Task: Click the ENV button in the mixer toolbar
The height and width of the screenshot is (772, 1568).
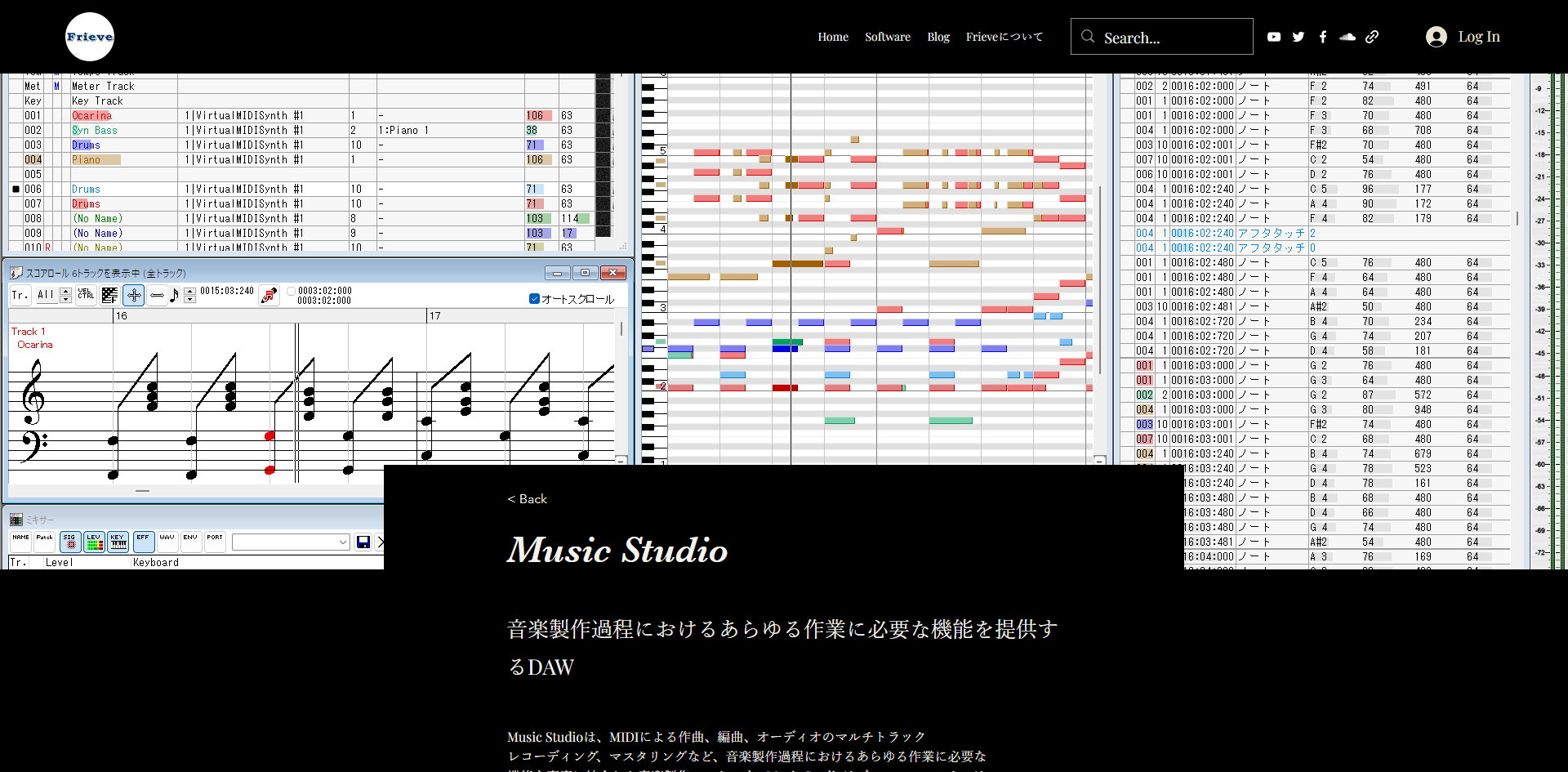Action: [190, 542]
